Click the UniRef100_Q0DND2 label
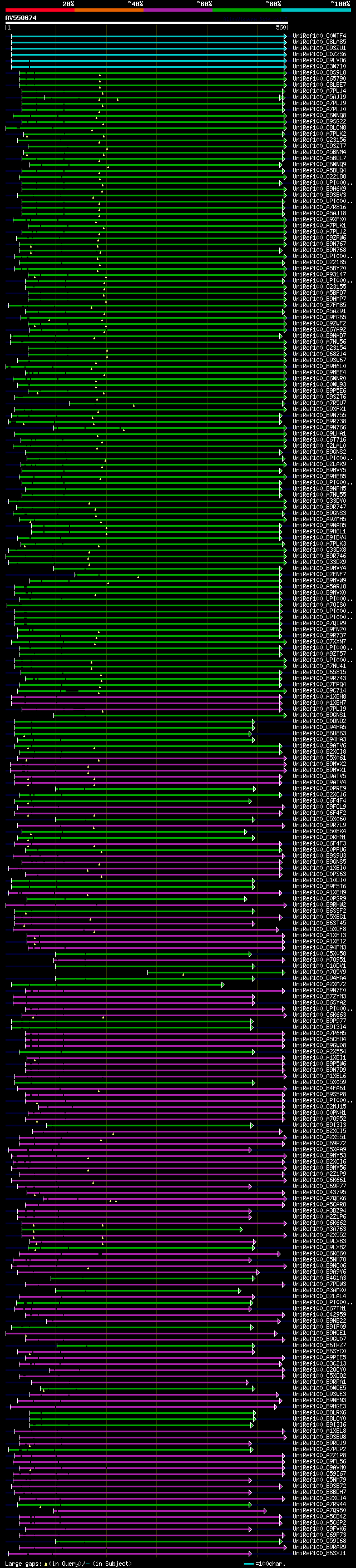Viewport: 356px width, 1568px height. coord(319,721)
